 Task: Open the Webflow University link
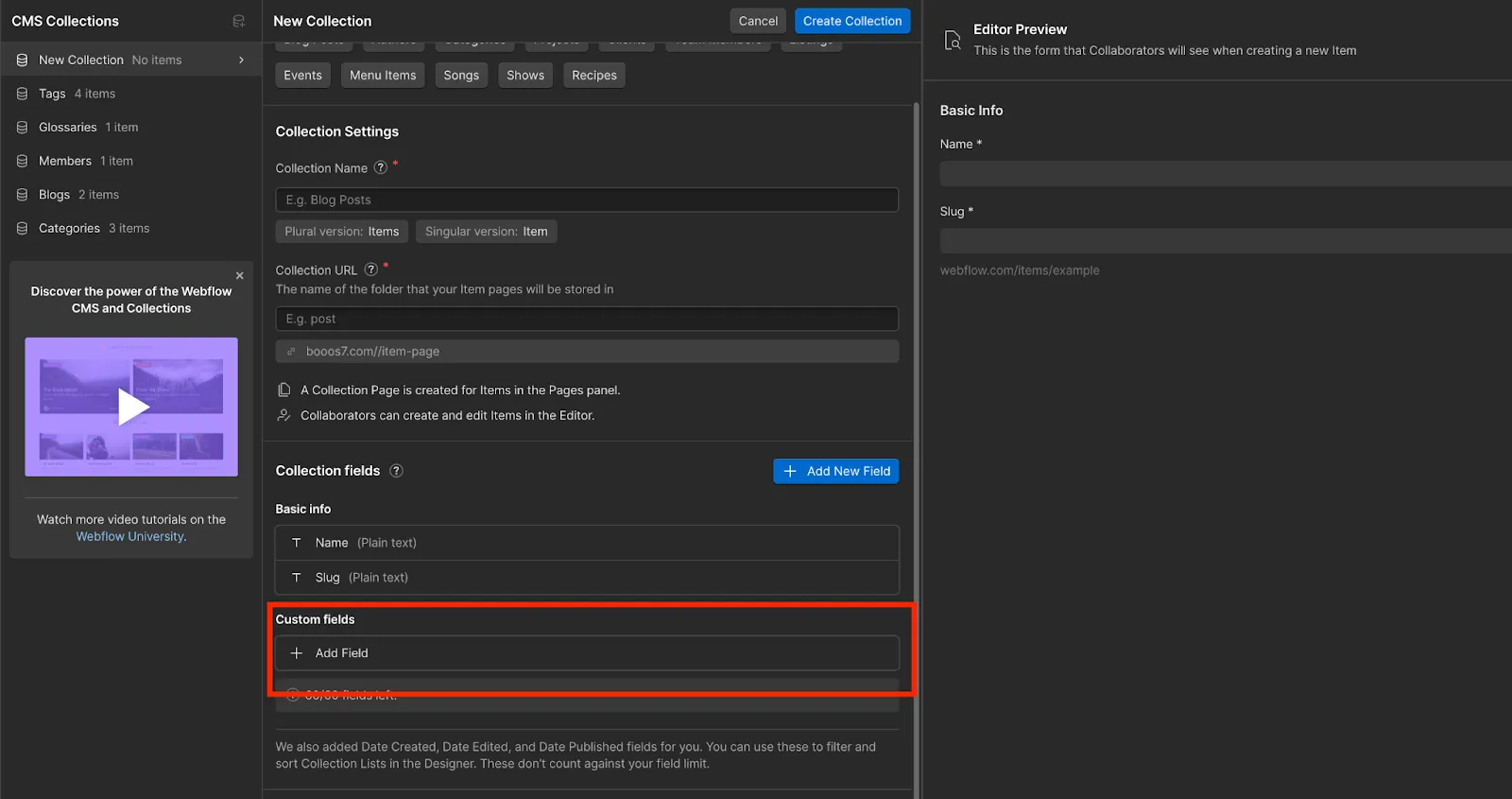point(130,536)
